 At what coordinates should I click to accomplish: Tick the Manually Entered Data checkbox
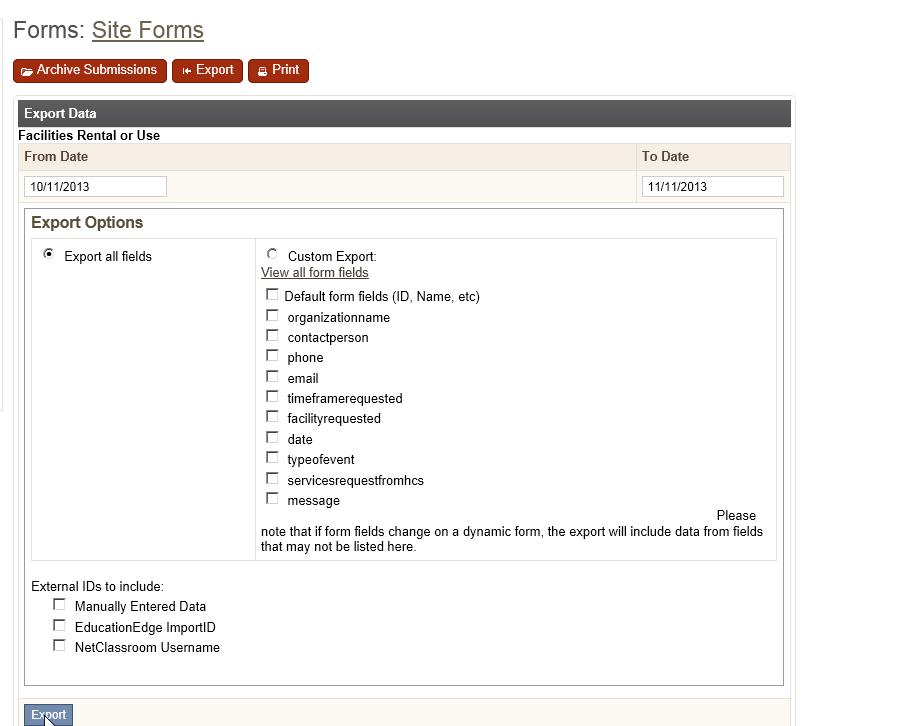(x=59, y=604)
